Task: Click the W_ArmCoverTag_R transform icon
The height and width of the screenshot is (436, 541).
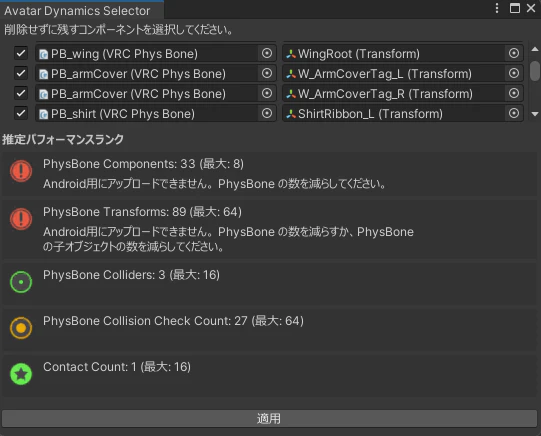Action: pyautogui.click(x=291, y=94)
